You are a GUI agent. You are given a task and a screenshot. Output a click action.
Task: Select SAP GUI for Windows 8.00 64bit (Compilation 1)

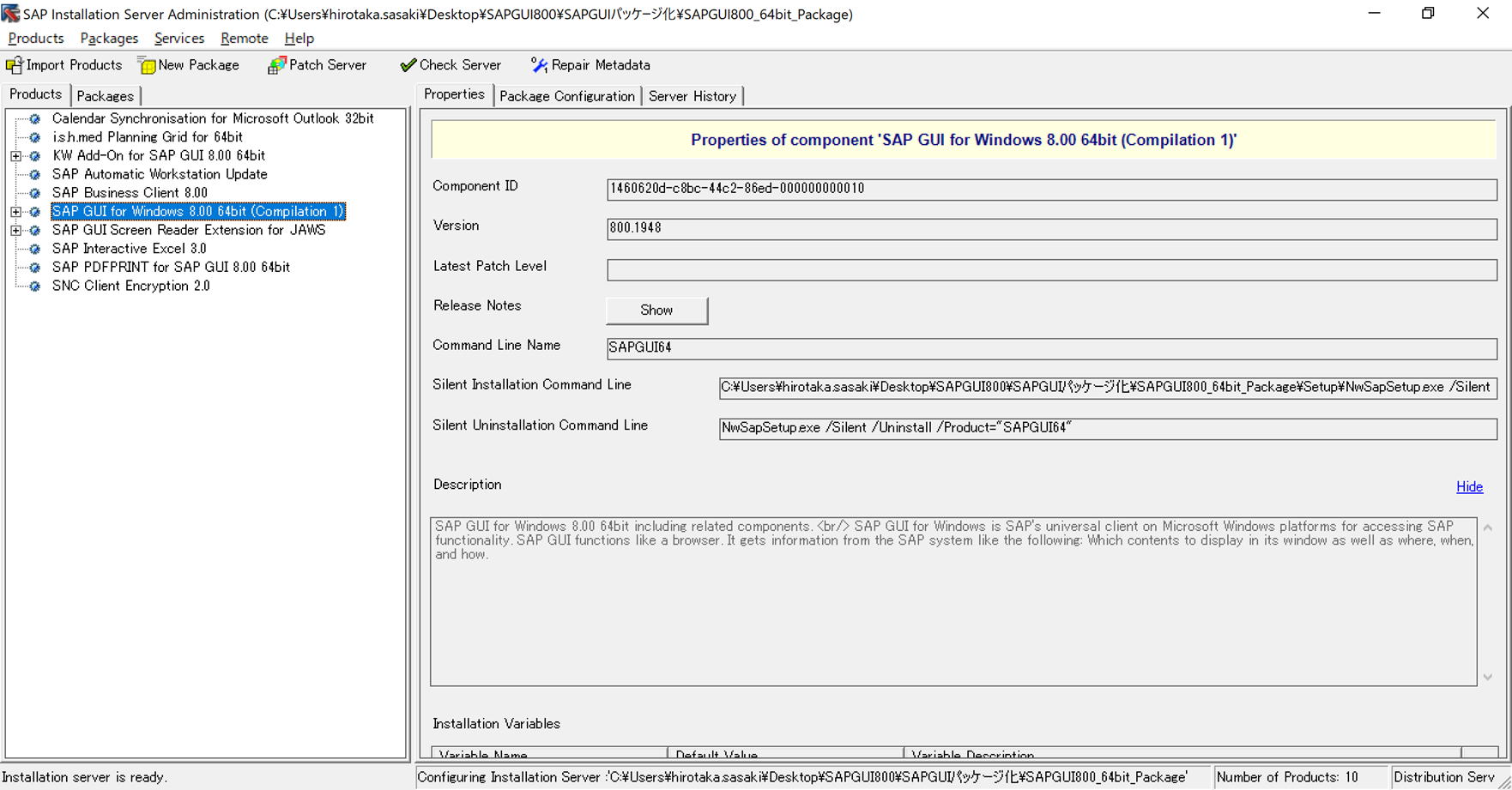(x=198, y=212)
